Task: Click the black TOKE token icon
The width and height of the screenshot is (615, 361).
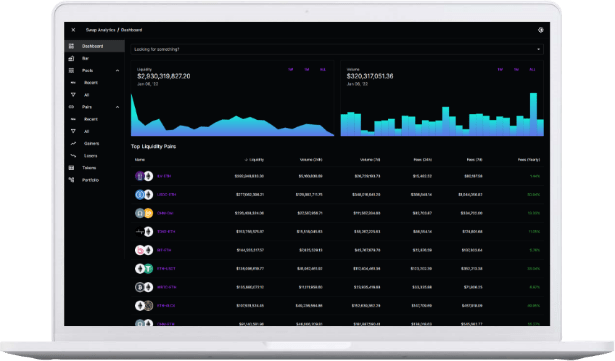Action: pyautogui.click(x=140, y=232)
